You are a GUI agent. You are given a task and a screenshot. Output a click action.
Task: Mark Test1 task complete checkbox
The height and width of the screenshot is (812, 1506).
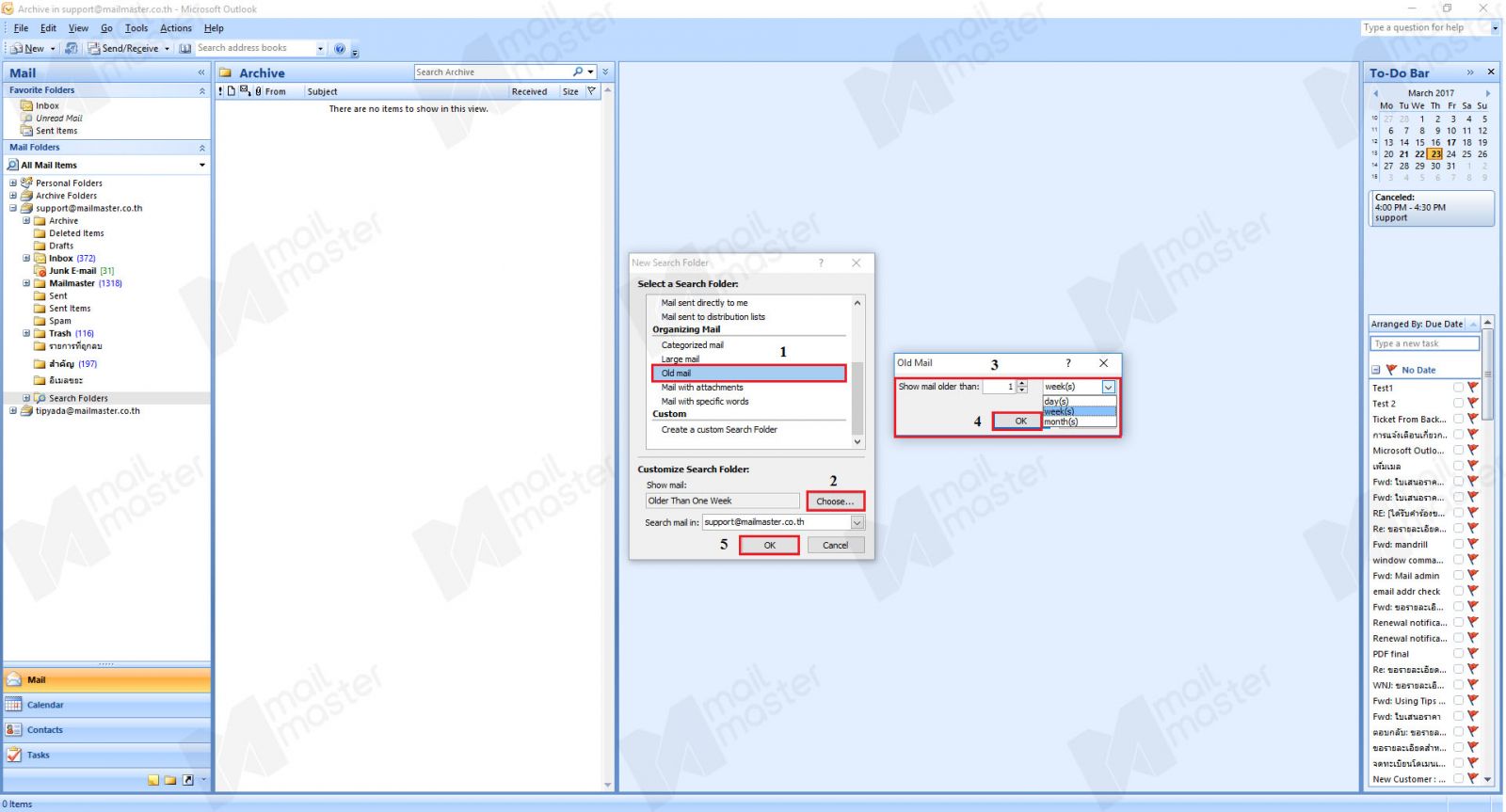[1458, 388]
